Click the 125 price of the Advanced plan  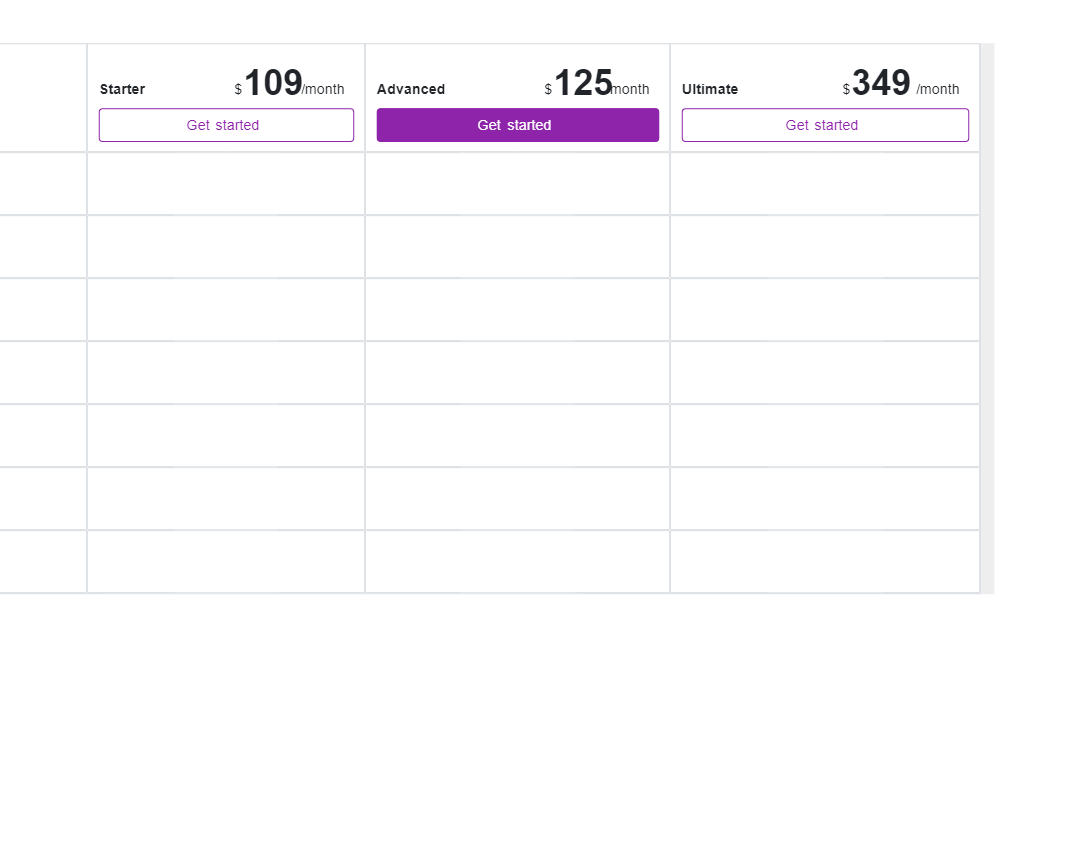click(583, 83)
